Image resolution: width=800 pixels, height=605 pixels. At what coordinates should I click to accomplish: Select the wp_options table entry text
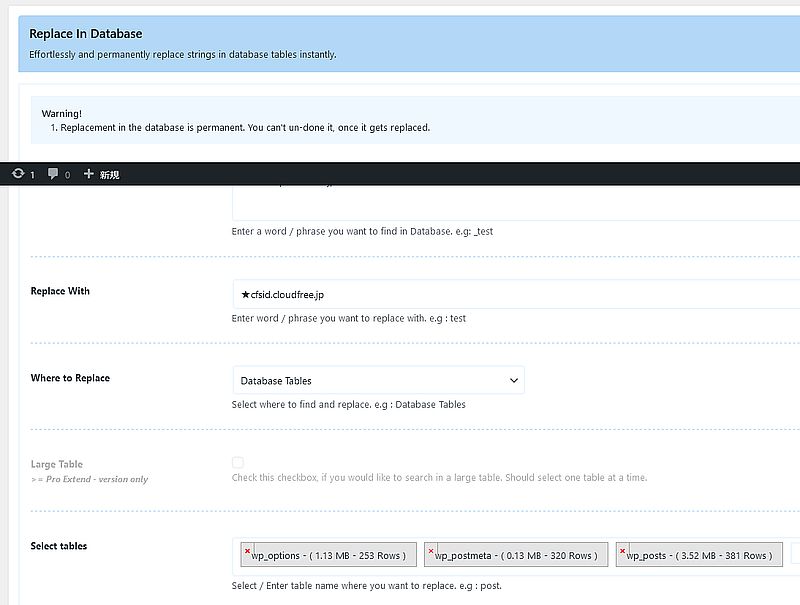click(x=329, y=556)
